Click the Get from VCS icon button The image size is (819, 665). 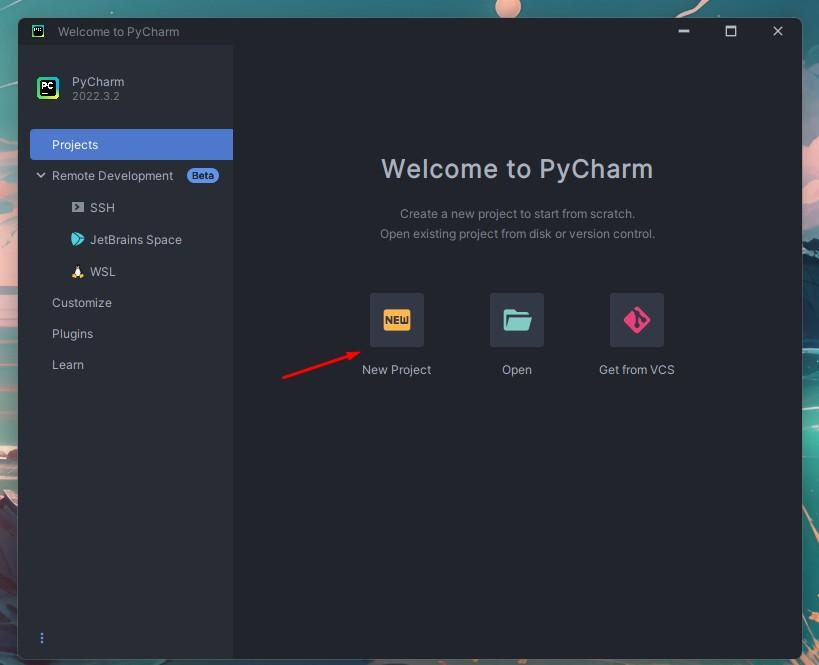pos(637,320)
